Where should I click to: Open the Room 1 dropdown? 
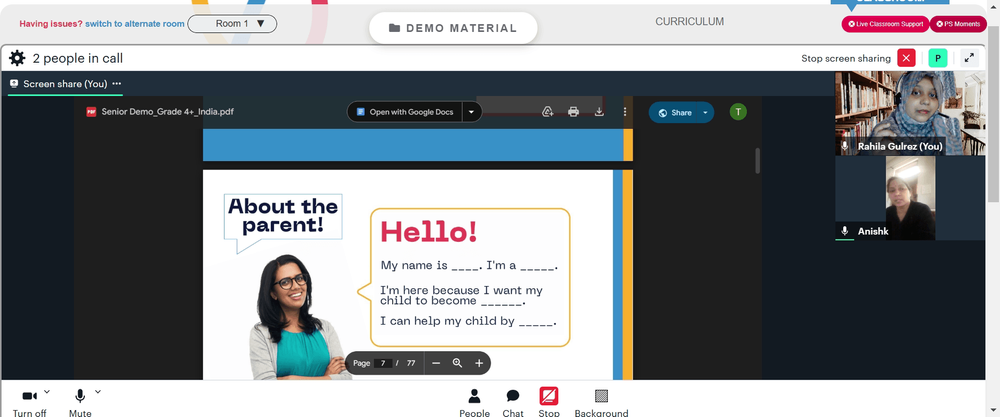(x=232, y=24)
